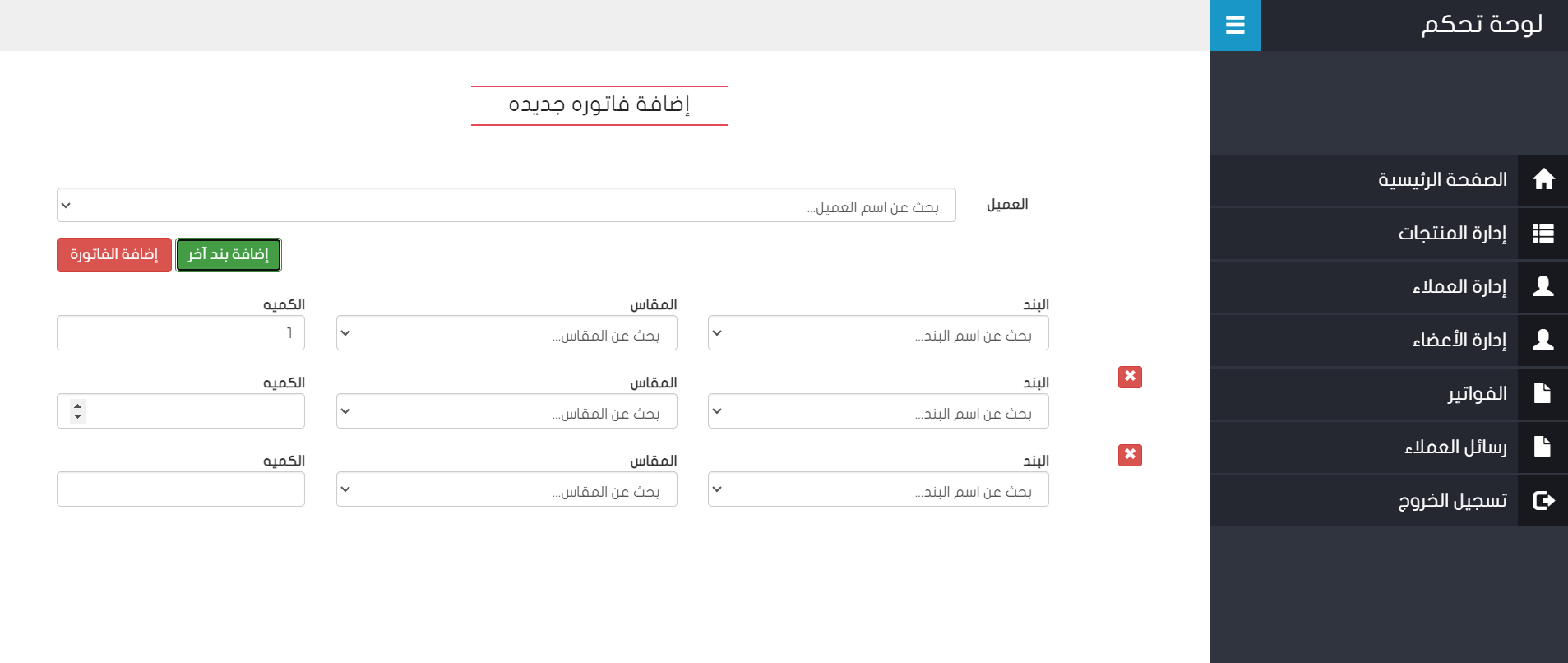Open second row البند dropdown

coord(878,411)
